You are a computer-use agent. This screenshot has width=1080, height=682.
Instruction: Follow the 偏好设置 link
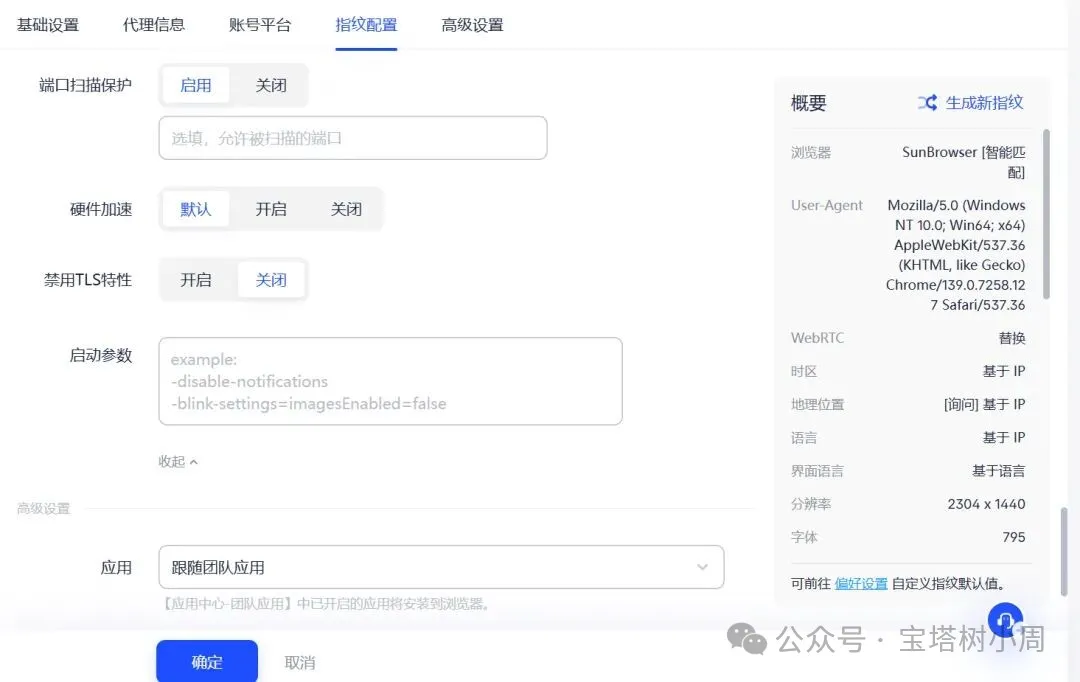point(861,583)
